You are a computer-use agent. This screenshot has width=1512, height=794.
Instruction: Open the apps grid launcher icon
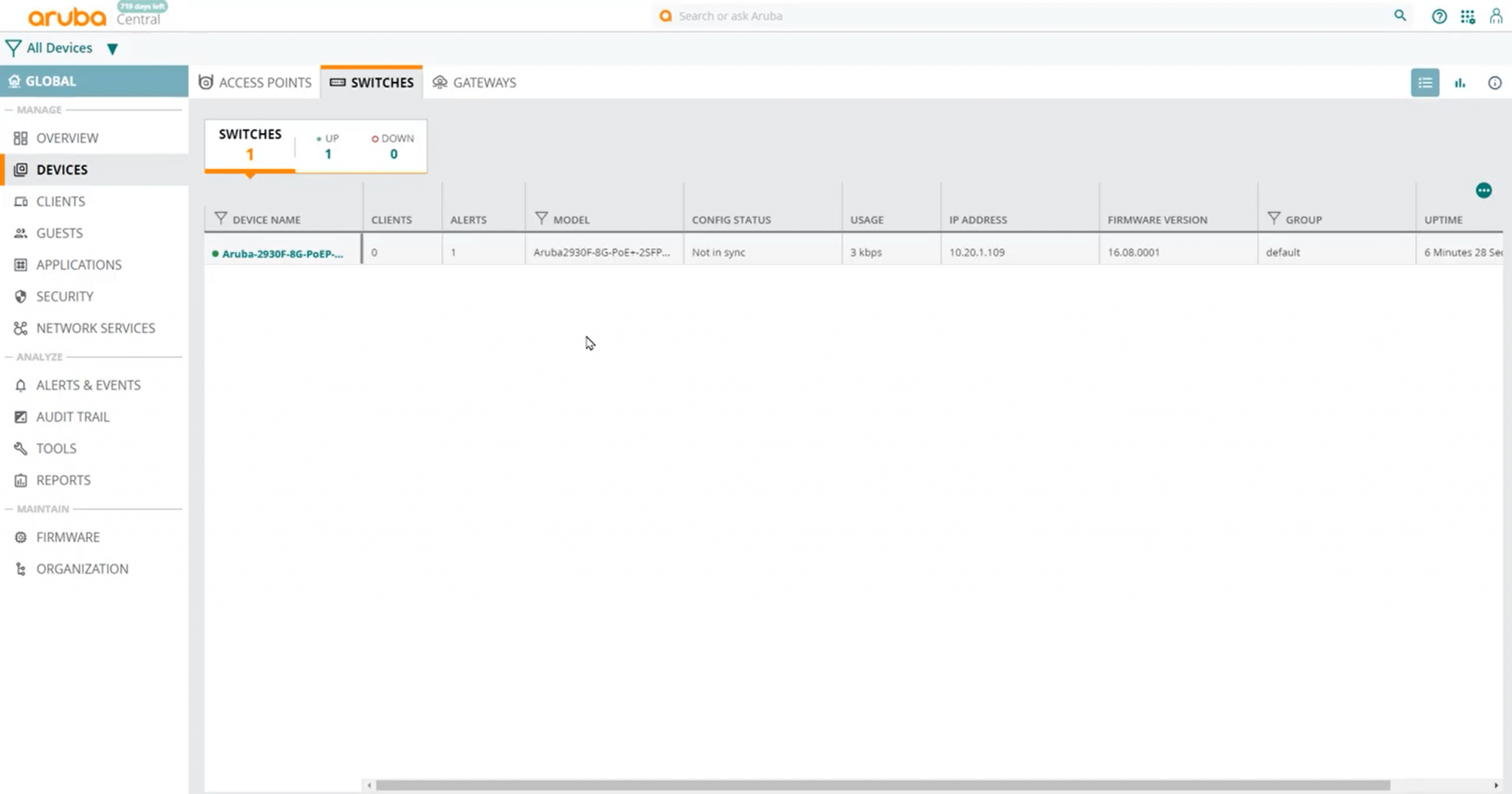point(1468,16)
